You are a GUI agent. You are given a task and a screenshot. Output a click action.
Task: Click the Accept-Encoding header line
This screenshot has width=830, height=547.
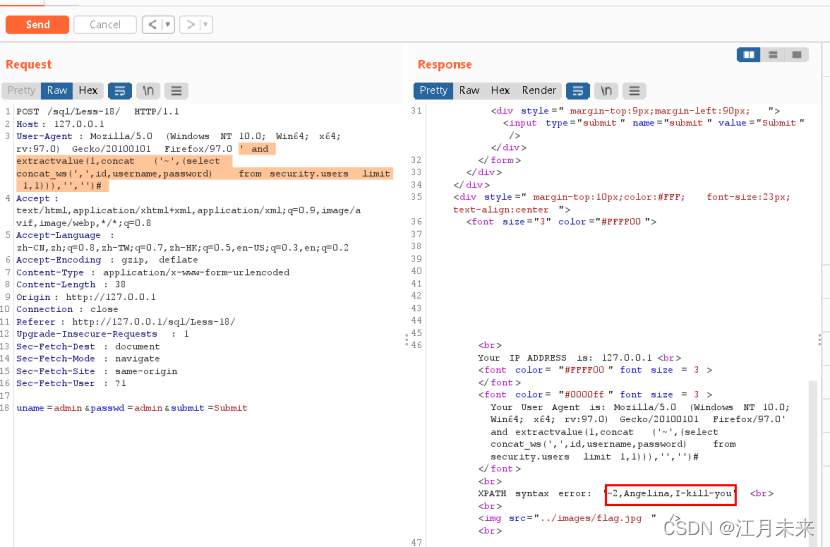107,259
